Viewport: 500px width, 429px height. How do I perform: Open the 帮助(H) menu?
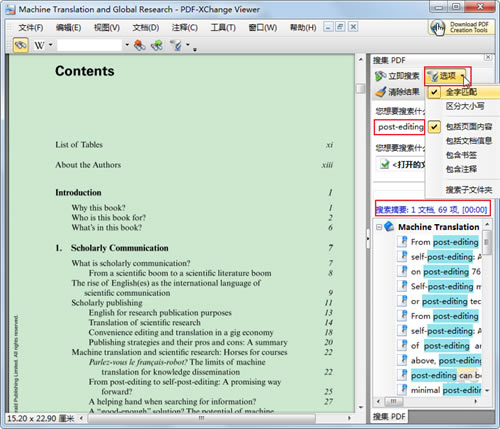tap(303, 28)
